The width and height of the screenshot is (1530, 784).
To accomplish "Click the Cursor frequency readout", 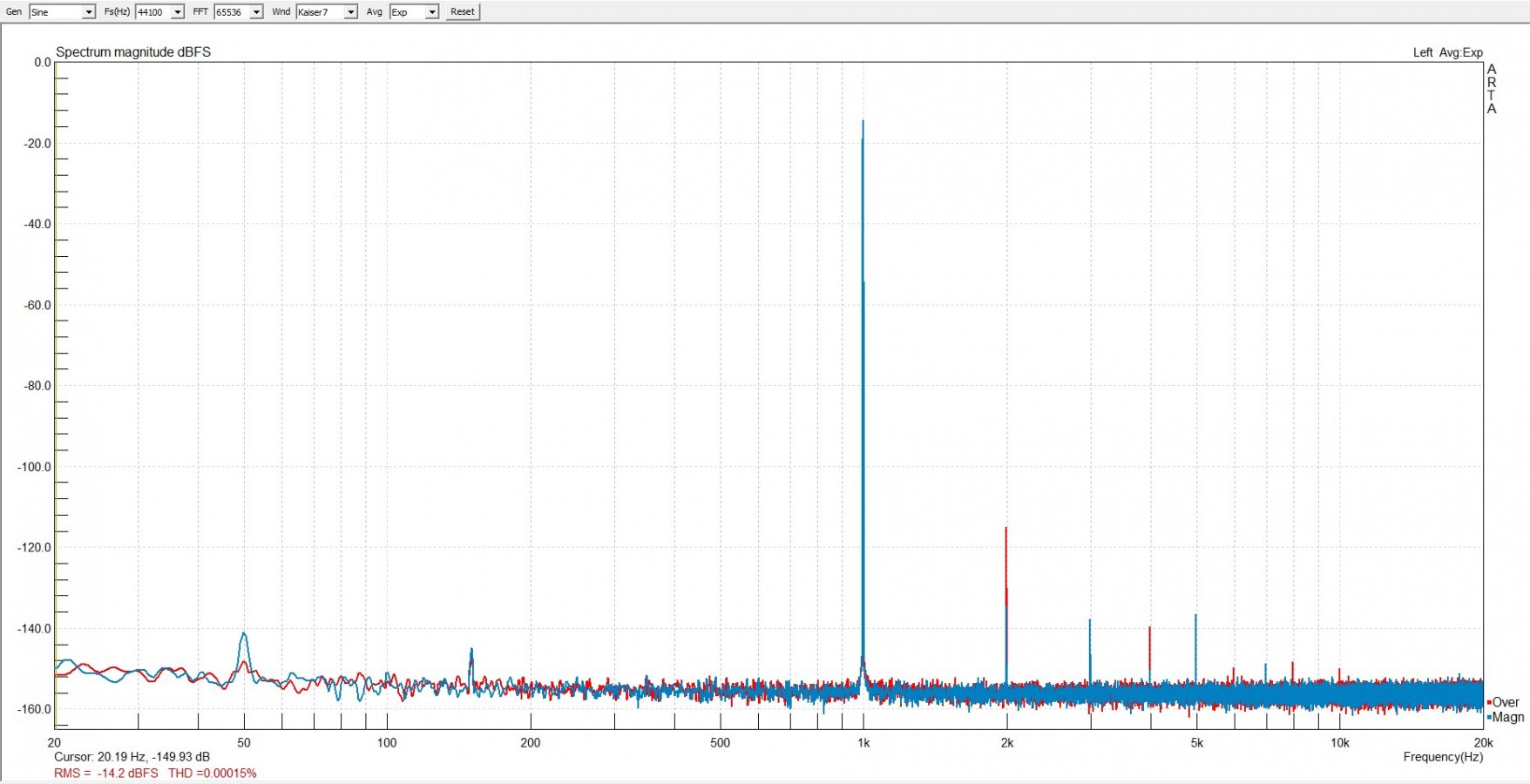I will tap(132, 757).
